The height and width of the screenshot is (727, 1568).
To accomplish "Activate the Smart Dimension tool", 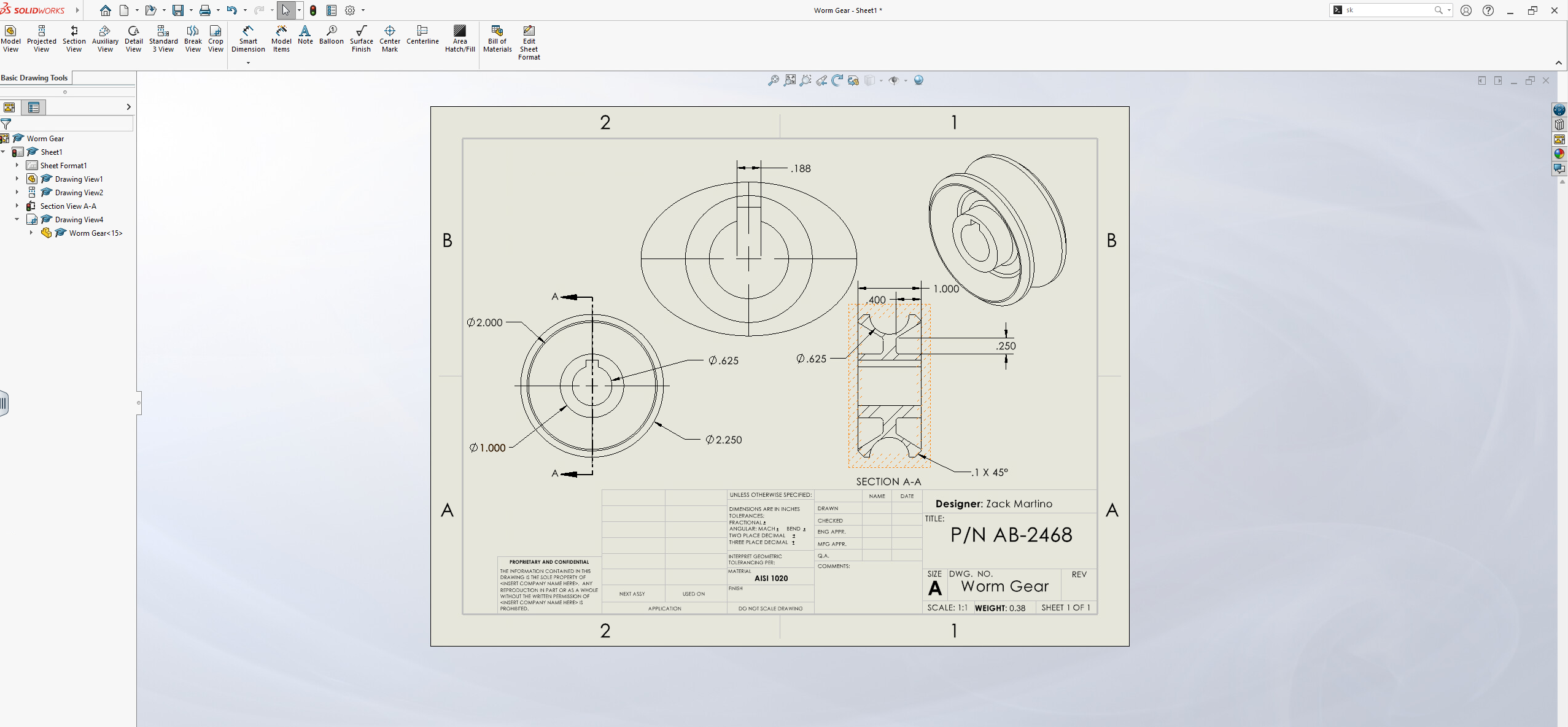I will tap(248, 39).
